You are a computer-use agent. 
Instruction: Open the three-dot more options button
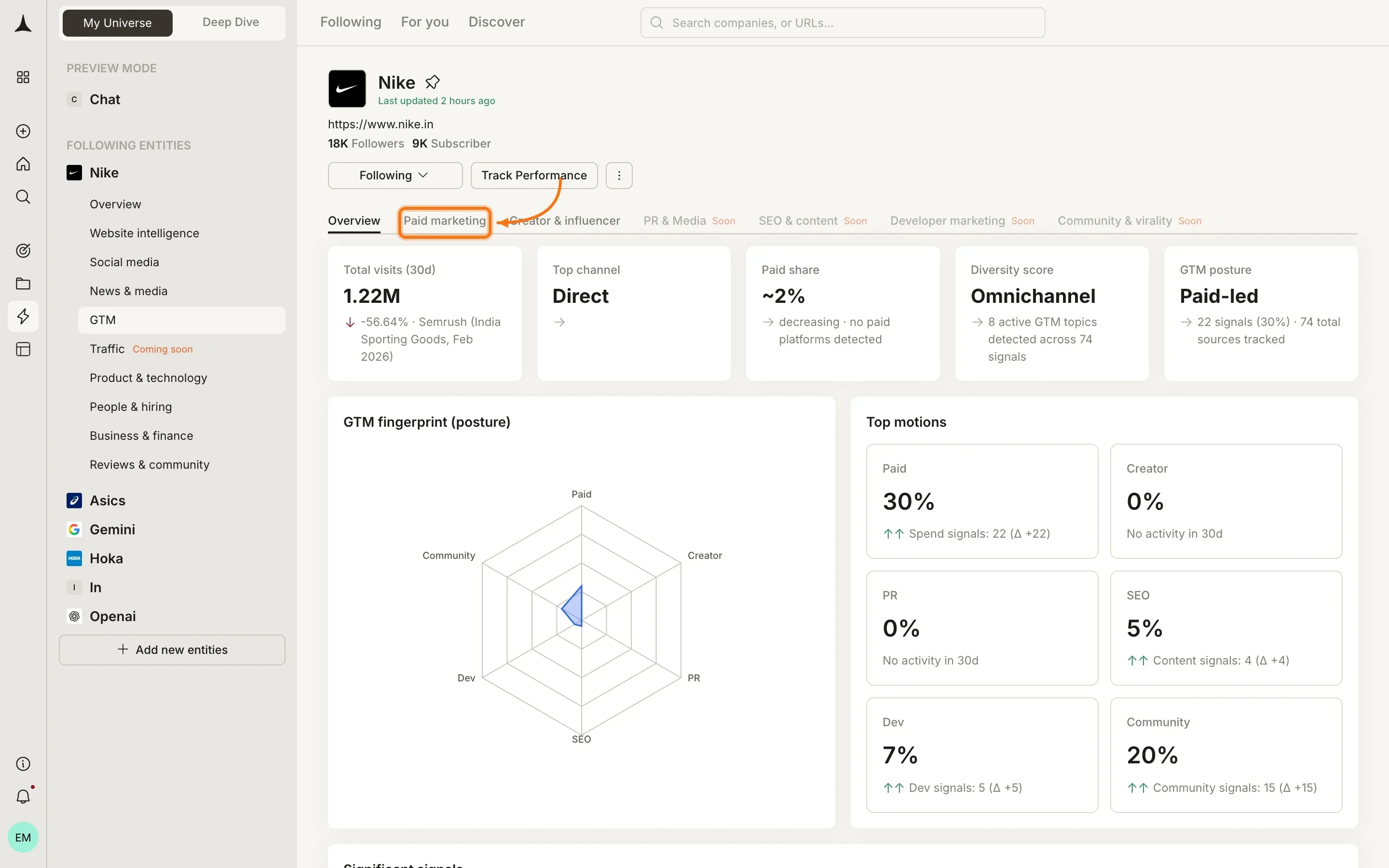pyautogui.click(x=619, y=175)
